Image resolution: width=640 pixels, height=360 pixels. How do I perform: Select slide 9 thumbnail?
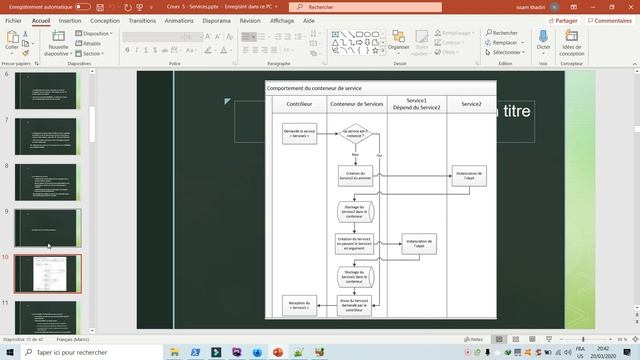click(x=48, y=228)
